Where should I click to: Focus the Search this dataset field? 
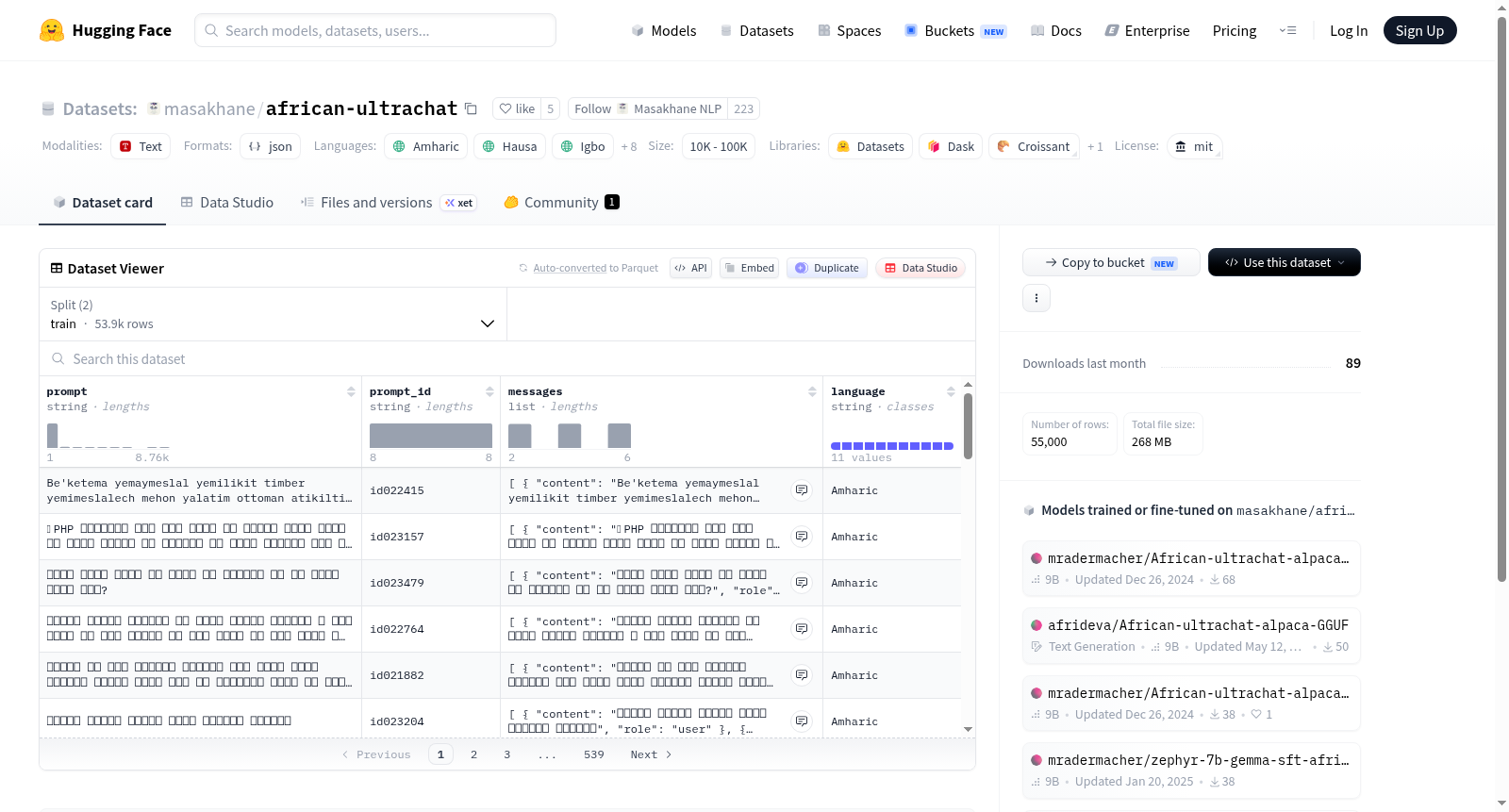(507, 358)
